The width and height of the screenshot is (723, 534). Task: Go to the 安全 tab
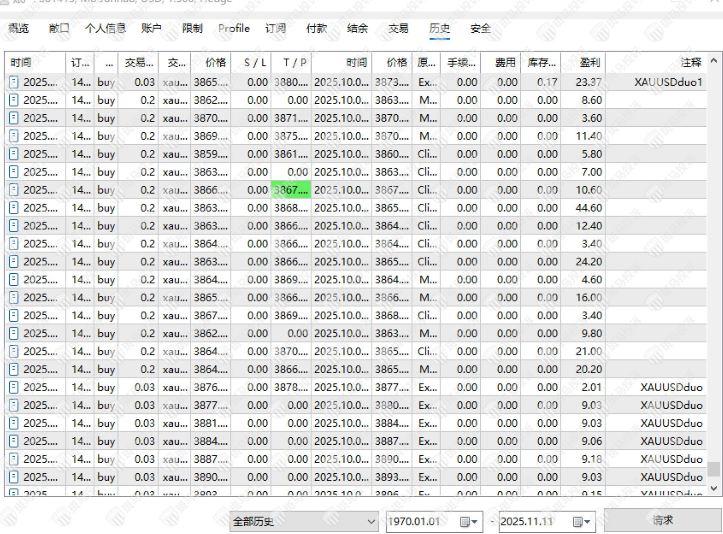(x=480, y=29)
